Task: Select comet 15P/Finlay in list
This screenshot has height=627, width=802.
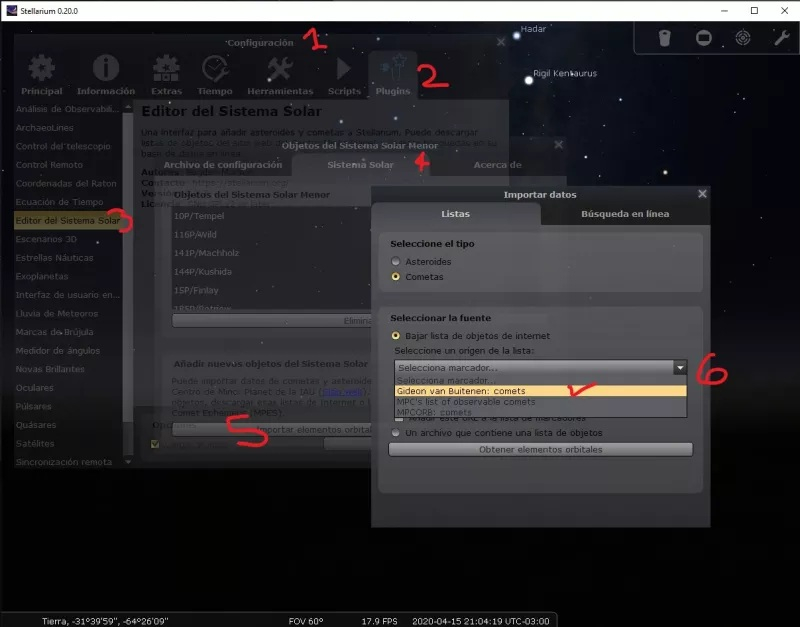Action: click(272, 290)
